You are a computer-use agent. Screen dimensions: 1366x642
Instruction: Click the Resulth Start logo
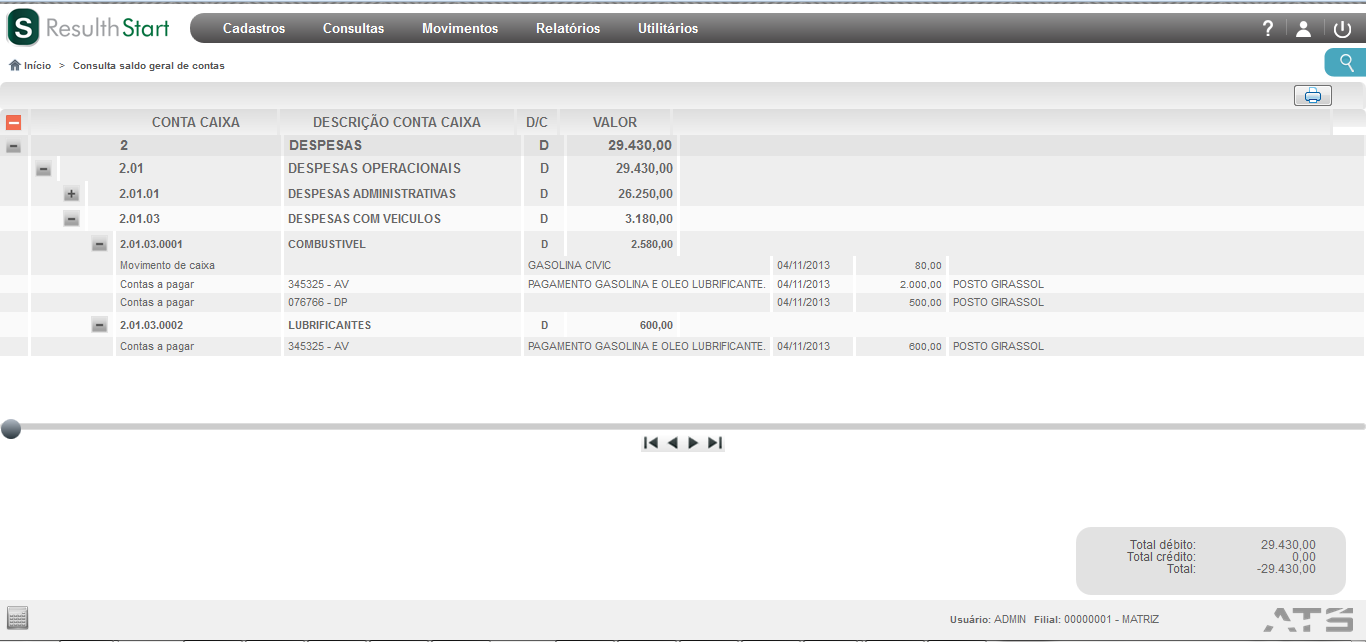(x=89, y=27)
